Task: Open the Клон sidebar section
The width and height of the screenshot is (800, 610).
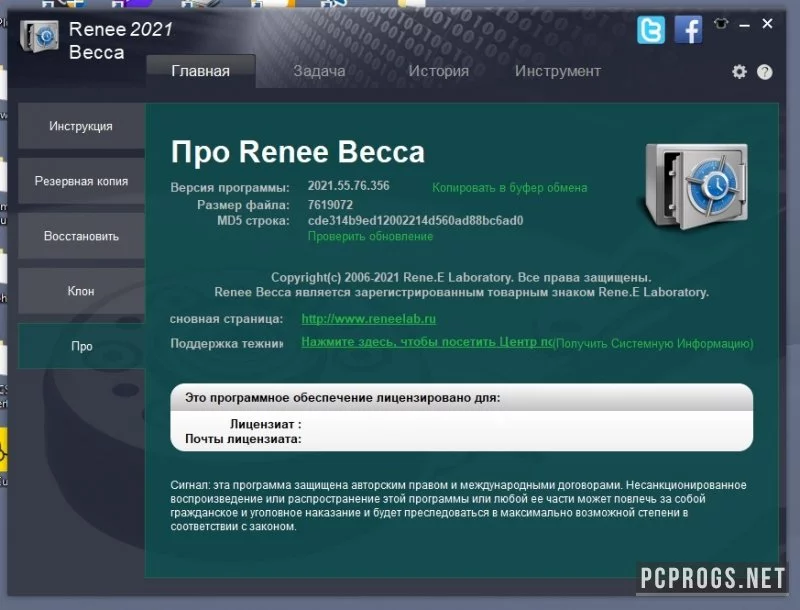Action: (x=81, y=291)
